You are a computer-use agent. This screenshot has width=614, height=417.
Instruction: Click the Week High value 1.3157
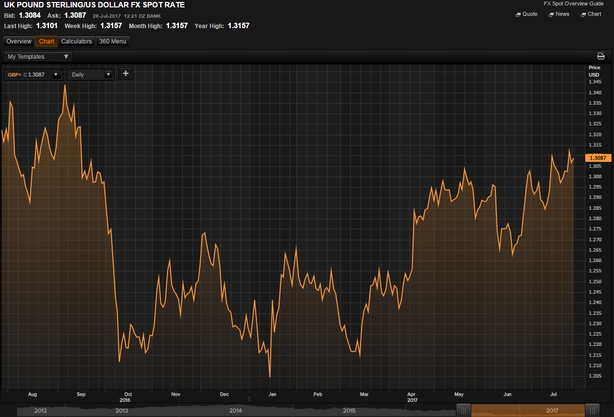pos(111,26)
